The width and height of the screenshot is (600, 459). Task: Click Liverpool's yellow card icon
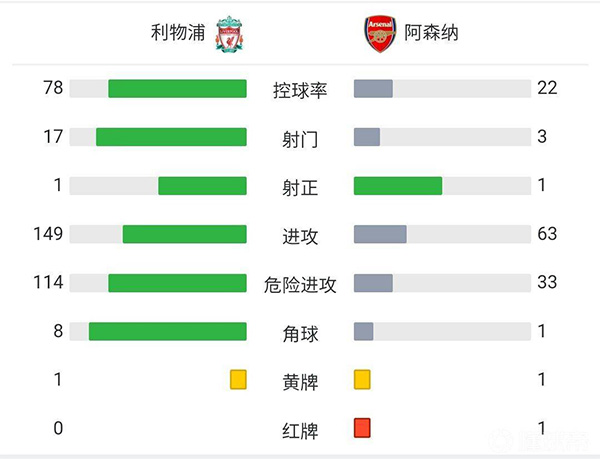pos(238,380)
